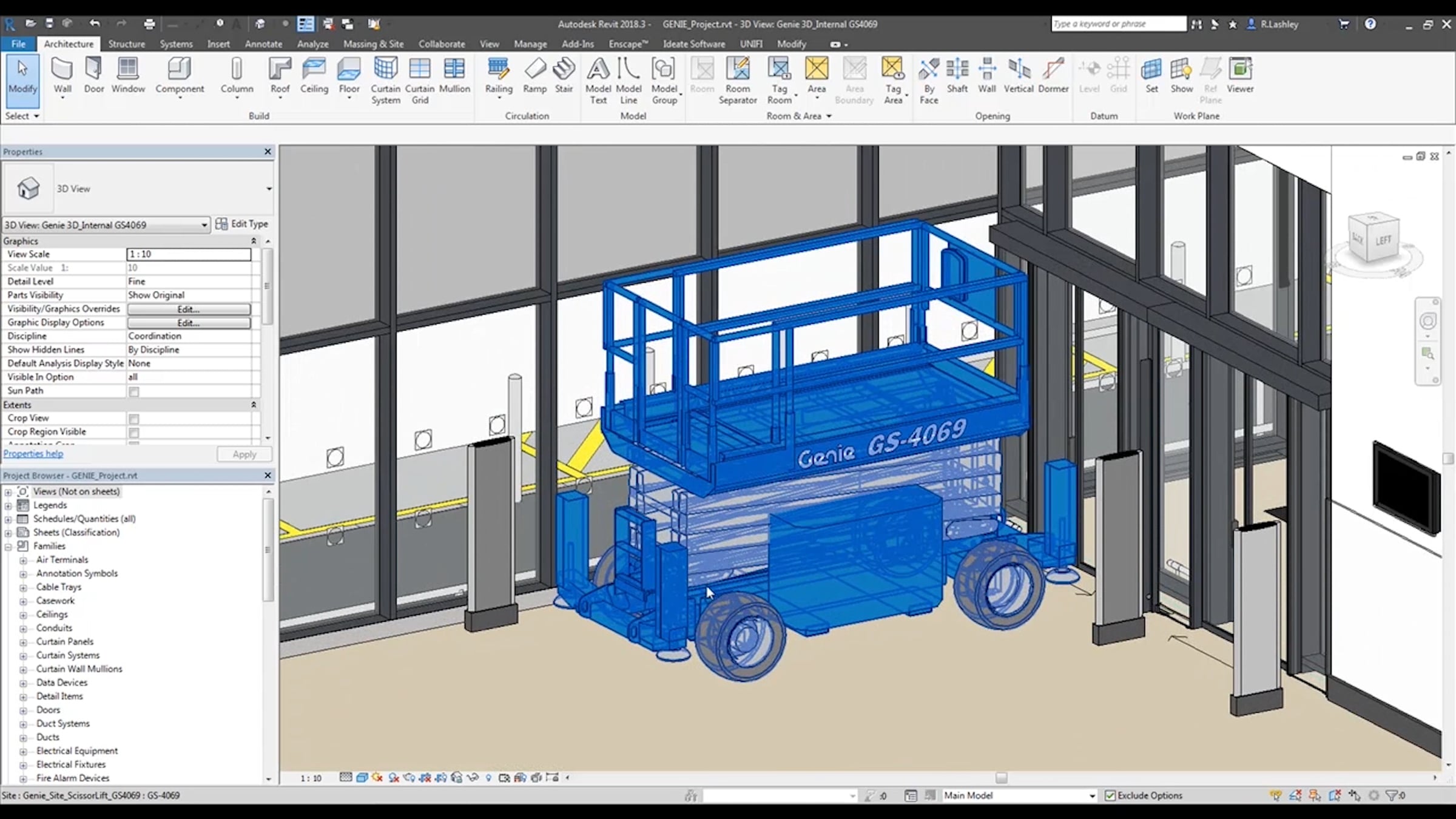Switch to the Structure ribbon tab
The image size is (1456, 819).
pyautogui.click(x=126, y=44)
